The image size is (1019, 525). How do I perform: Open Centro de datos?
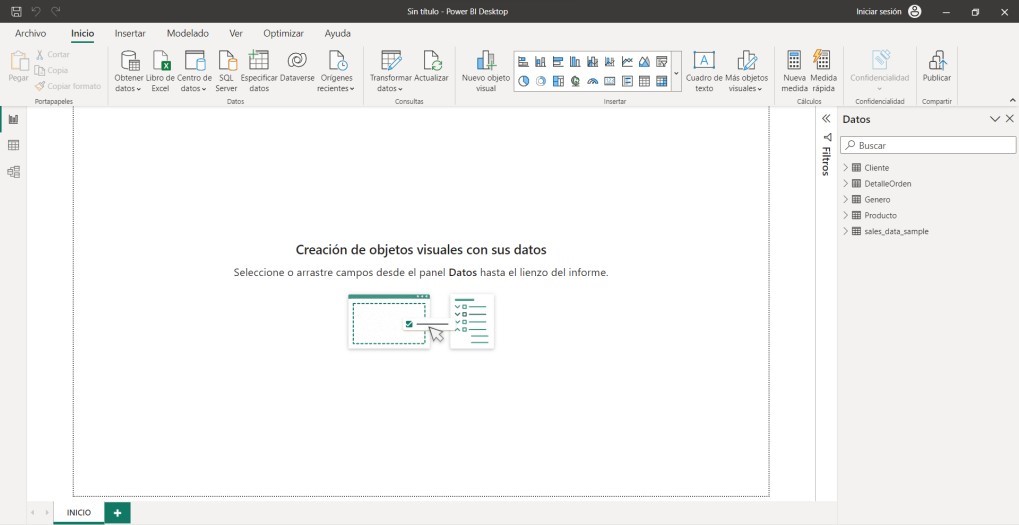pos(194,71)
